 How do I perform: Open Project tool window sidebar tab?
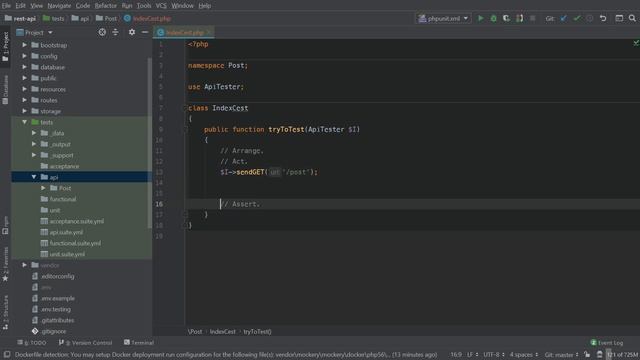point(5,46)
